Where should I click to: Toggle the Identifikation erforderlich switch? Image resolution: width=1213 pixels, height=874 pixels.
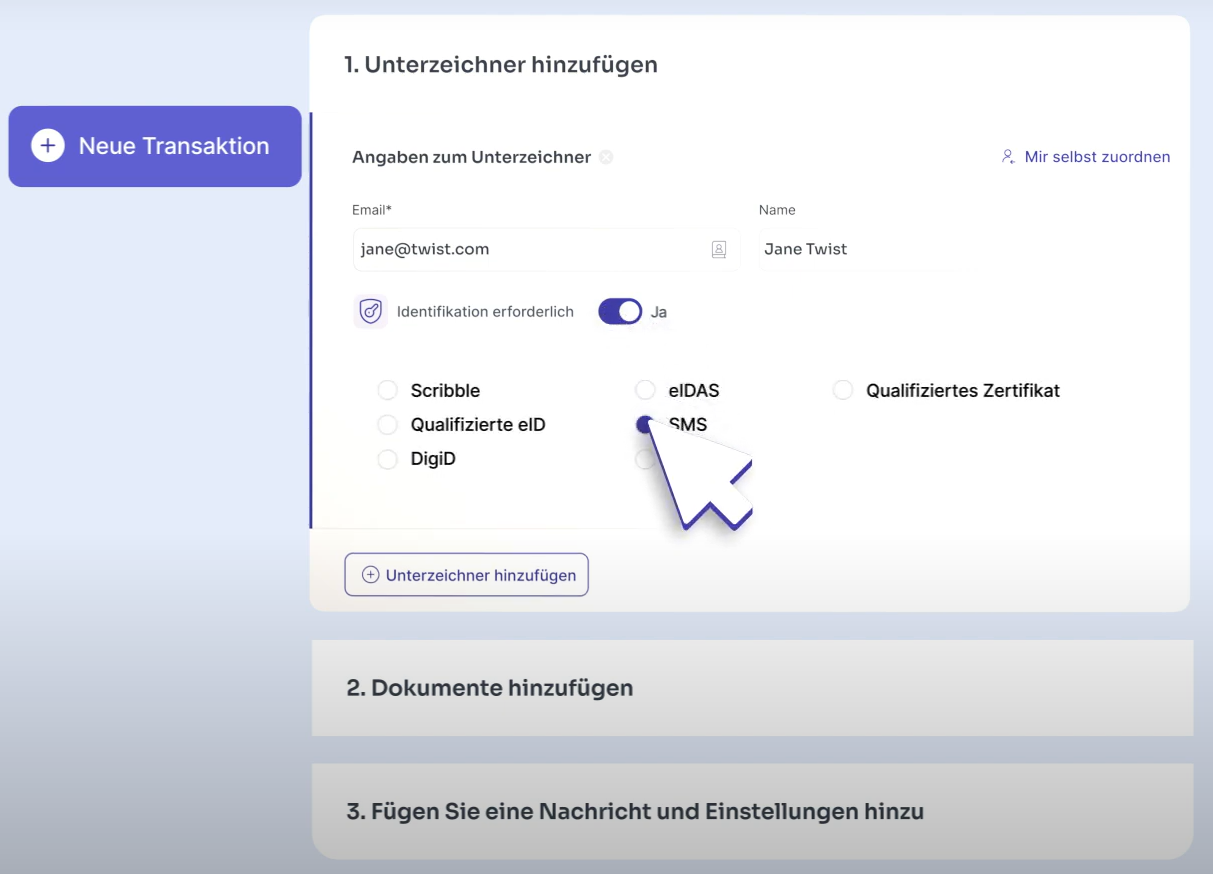coord(620,312)
